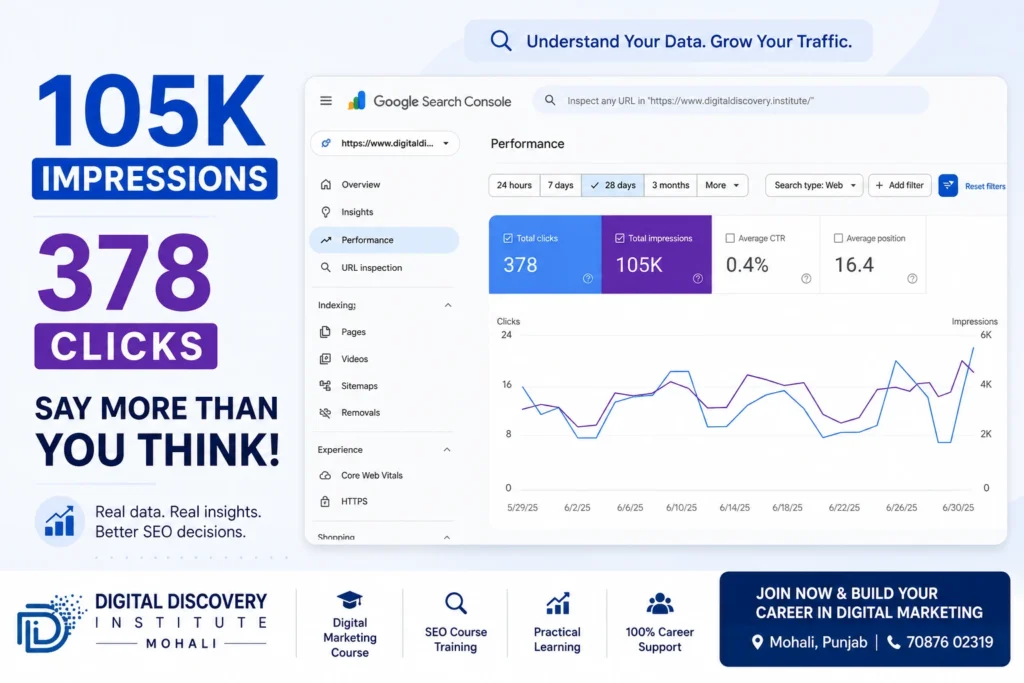Click the SEO Course Training search icon
This screenshot has height=683, width=1024.
point(455,603)
